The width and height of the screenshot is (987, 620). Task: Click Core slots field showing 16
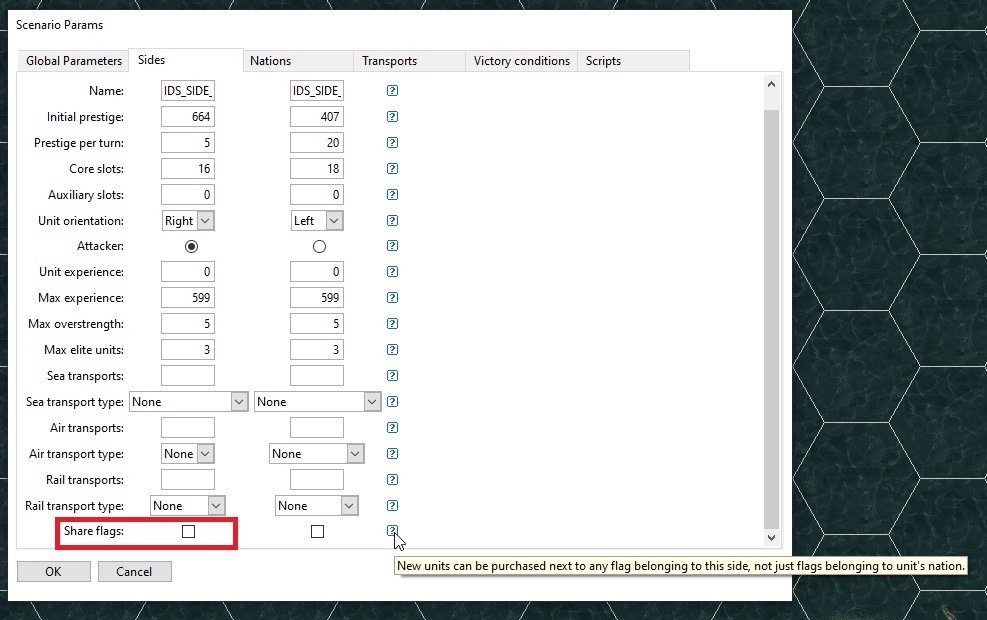point(188,169)
